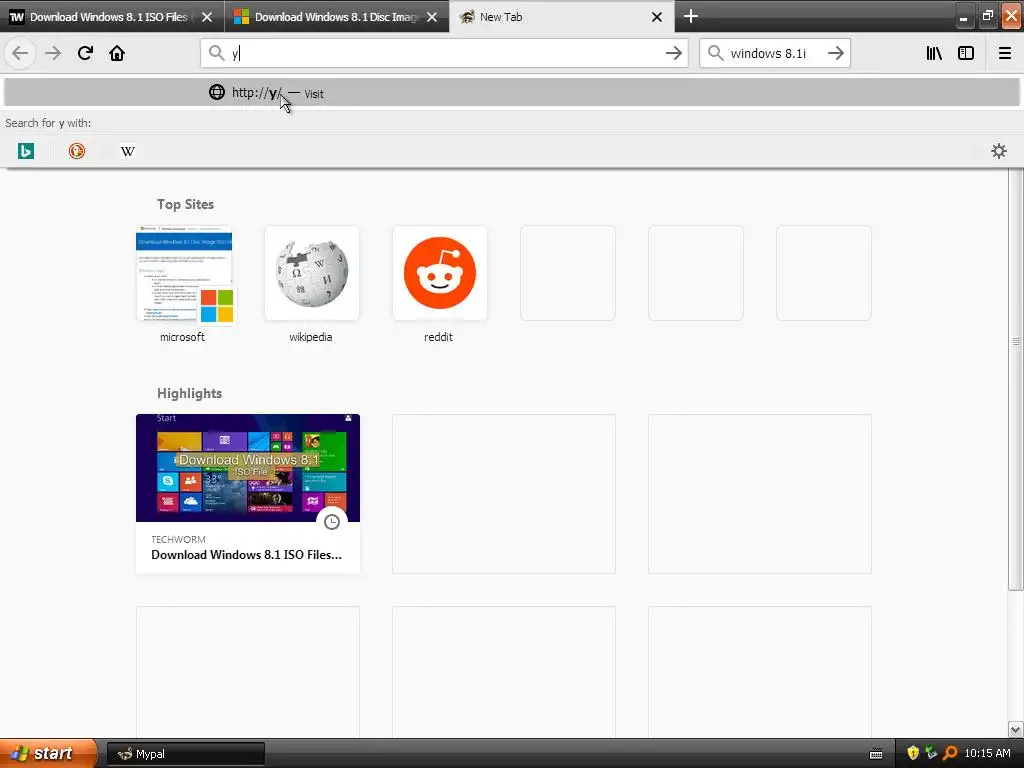1024x768 pixels.
Task: Visit the http://y/ suggestion
Action: 512,93
